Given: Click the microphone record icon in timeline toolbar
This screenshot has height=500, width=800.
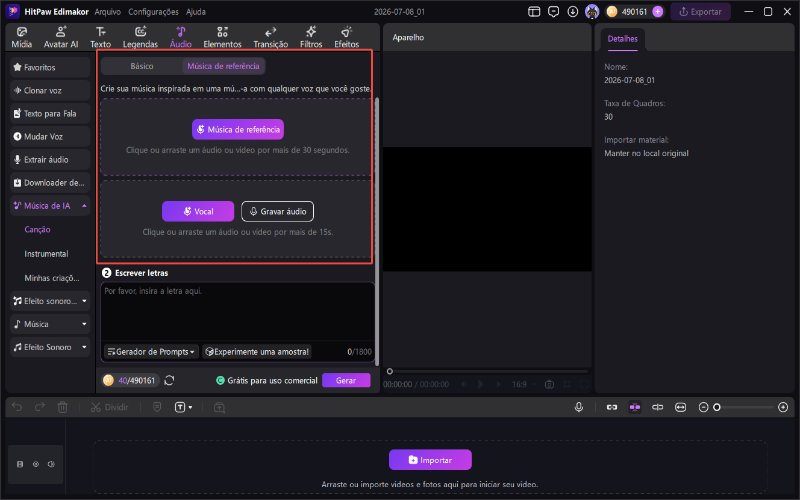Looking at the screenshot, I should click(579, 407).
